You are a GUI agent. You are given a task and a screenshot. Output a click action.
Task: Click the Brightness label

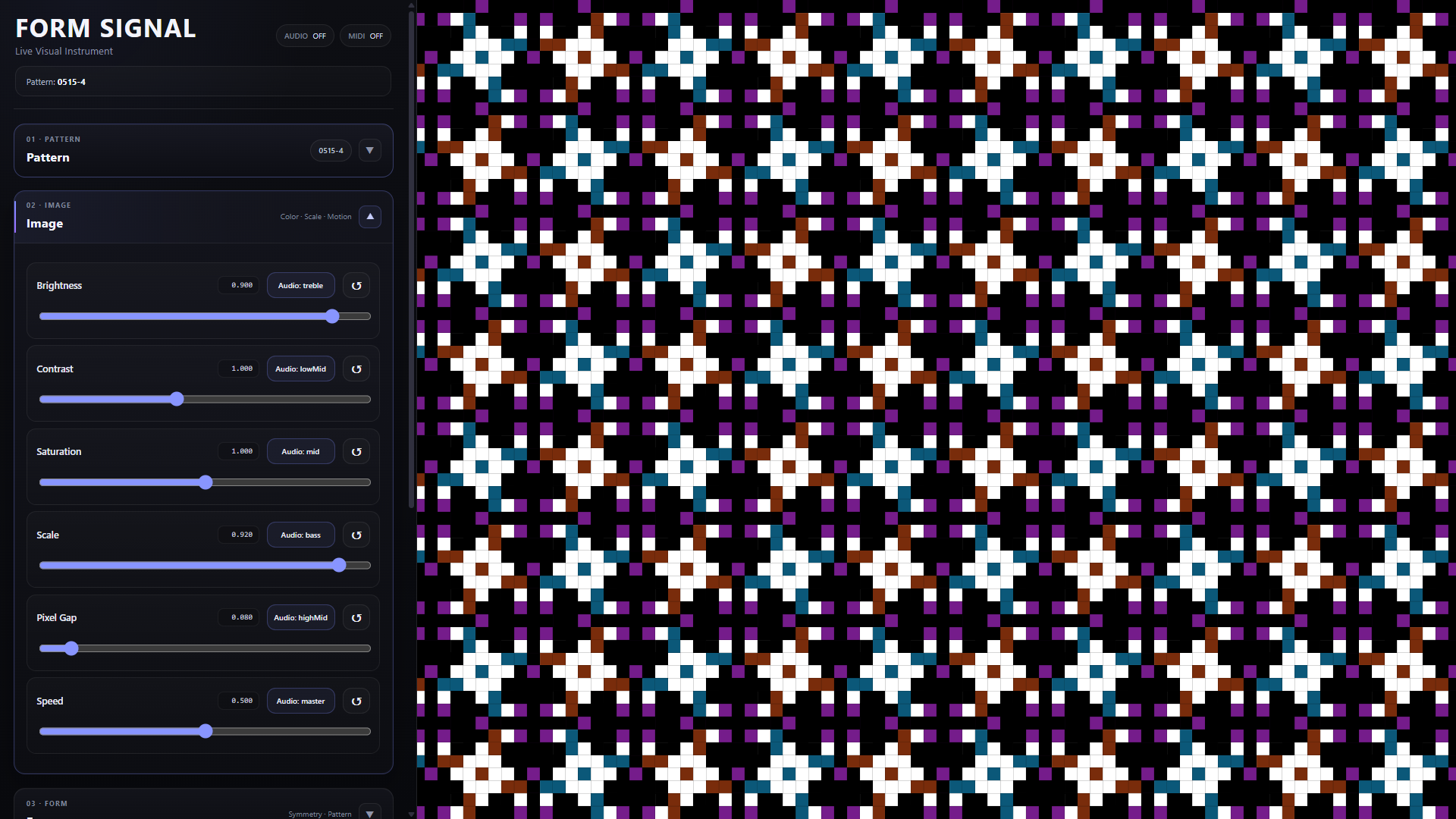click(59, 286)
